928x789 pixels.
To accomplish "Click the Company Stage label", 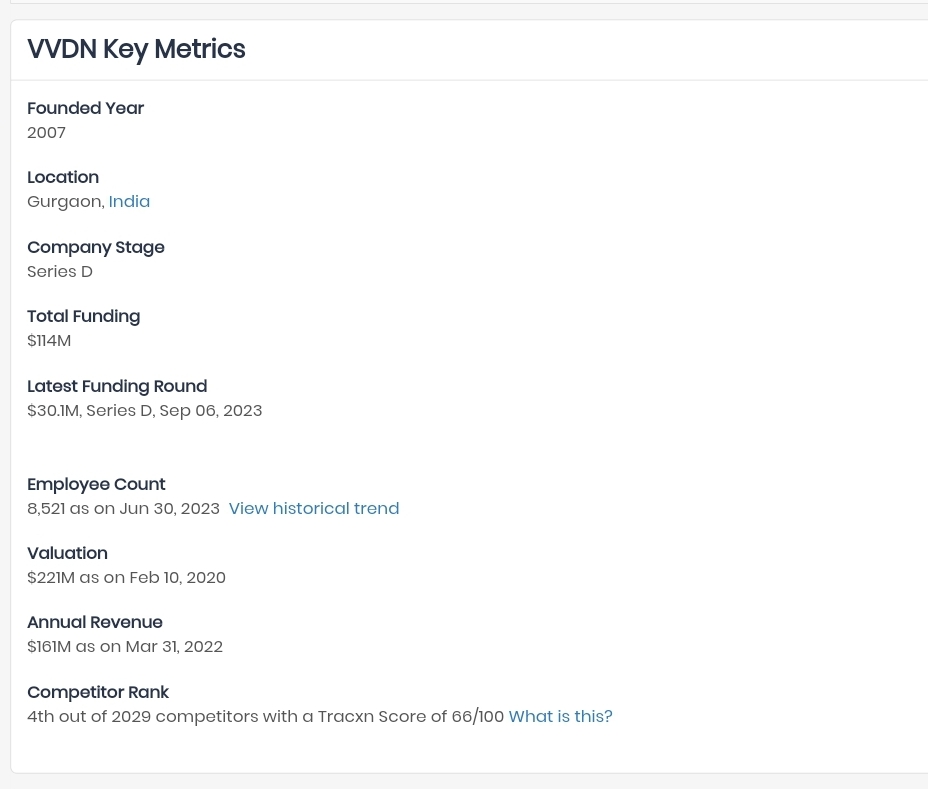I will (96, 247).
